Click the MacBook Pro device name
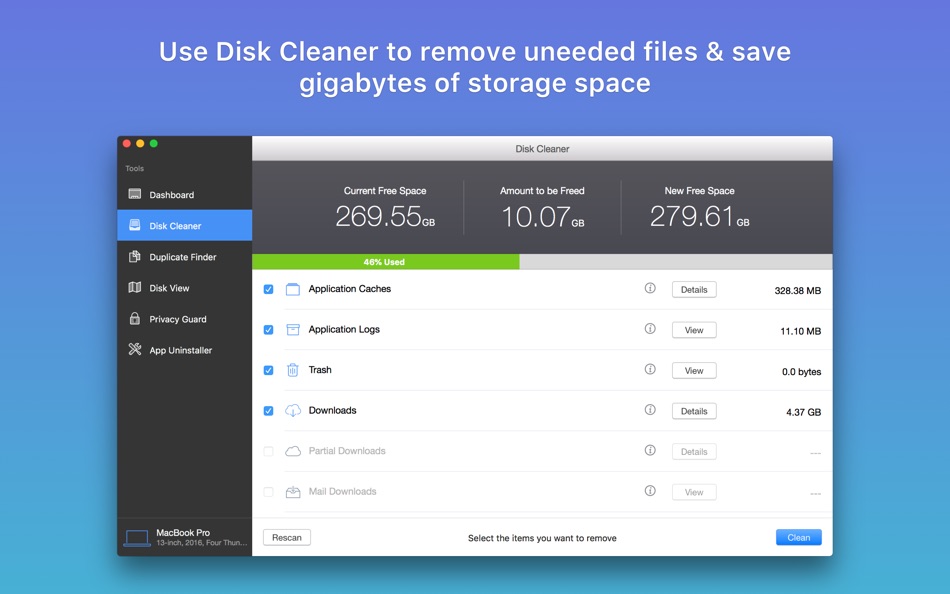 coord(183,533)
